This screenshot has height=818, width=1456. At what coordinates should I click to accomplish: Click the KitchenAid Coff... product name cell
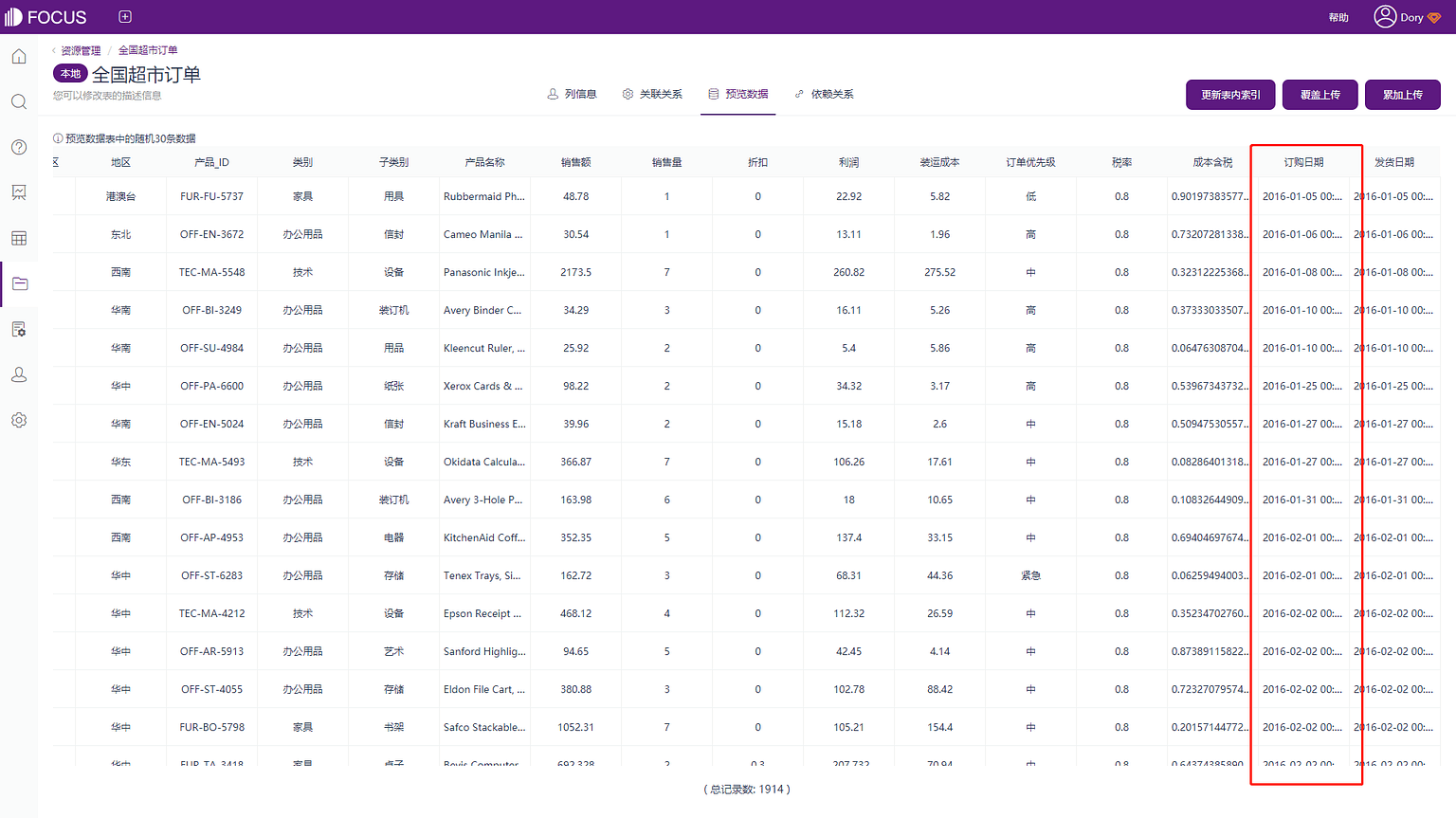484,537
